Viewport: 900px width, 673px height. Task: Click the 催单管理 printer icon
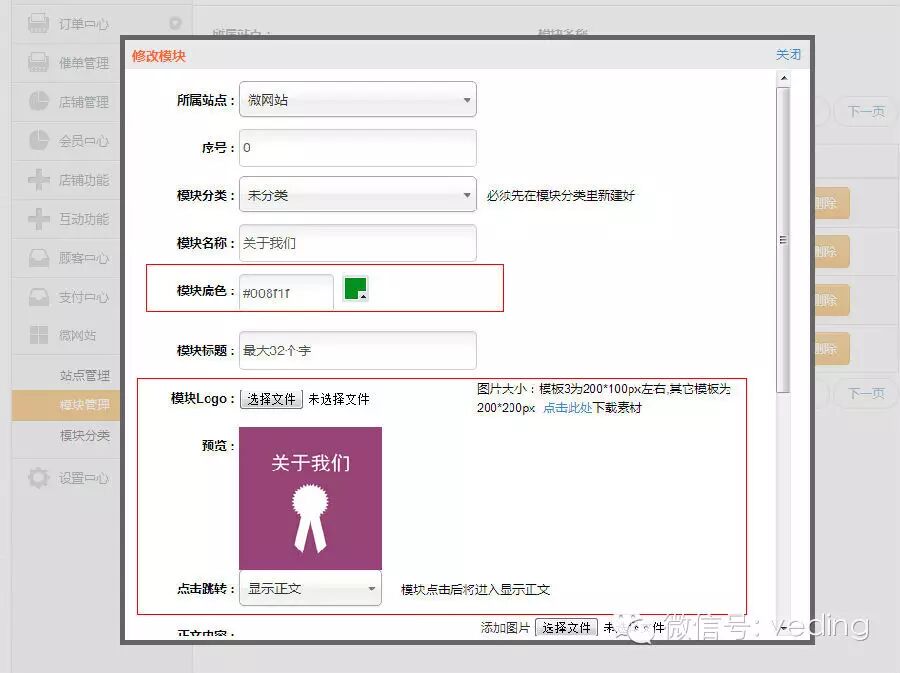tap(38, 62)
